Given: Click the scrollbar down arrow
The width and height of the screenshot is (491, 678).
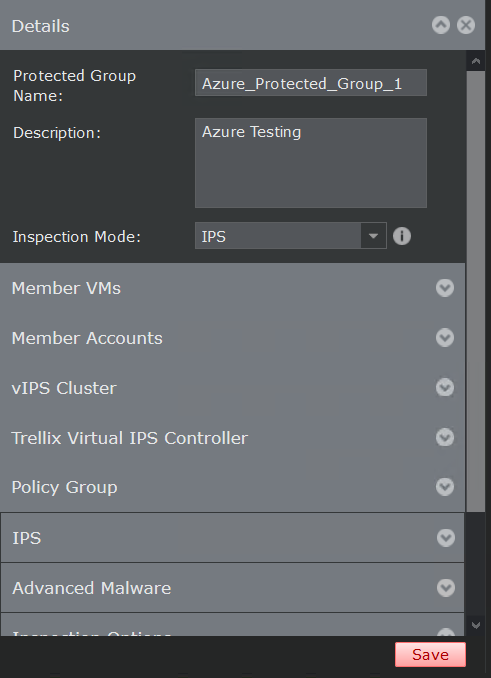Looking at the screenshot, I should click(476, 625).
